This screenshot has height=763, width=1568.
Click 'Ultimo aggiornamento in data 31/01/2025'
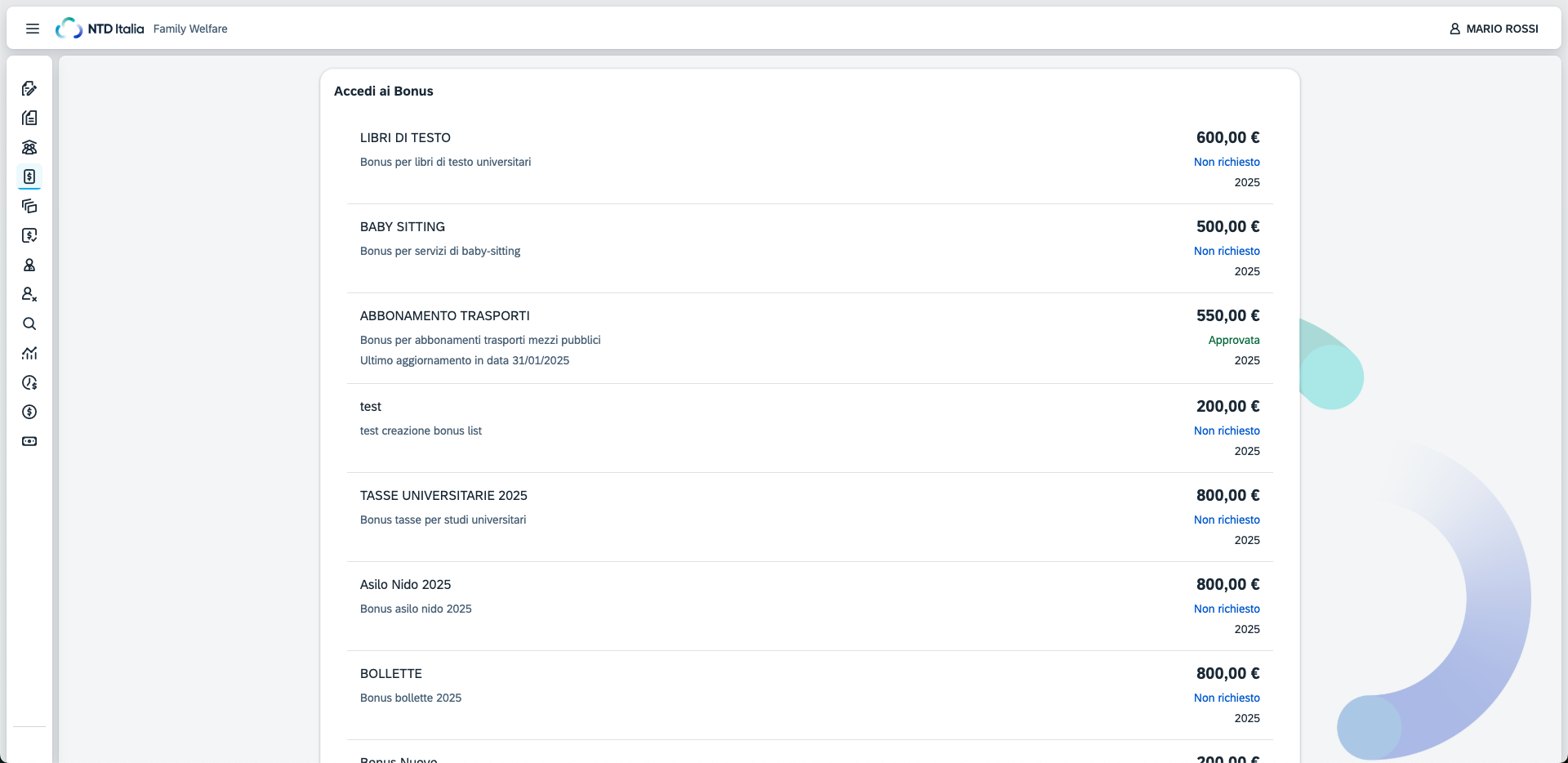pyautogui.click(x=465, y=360)
